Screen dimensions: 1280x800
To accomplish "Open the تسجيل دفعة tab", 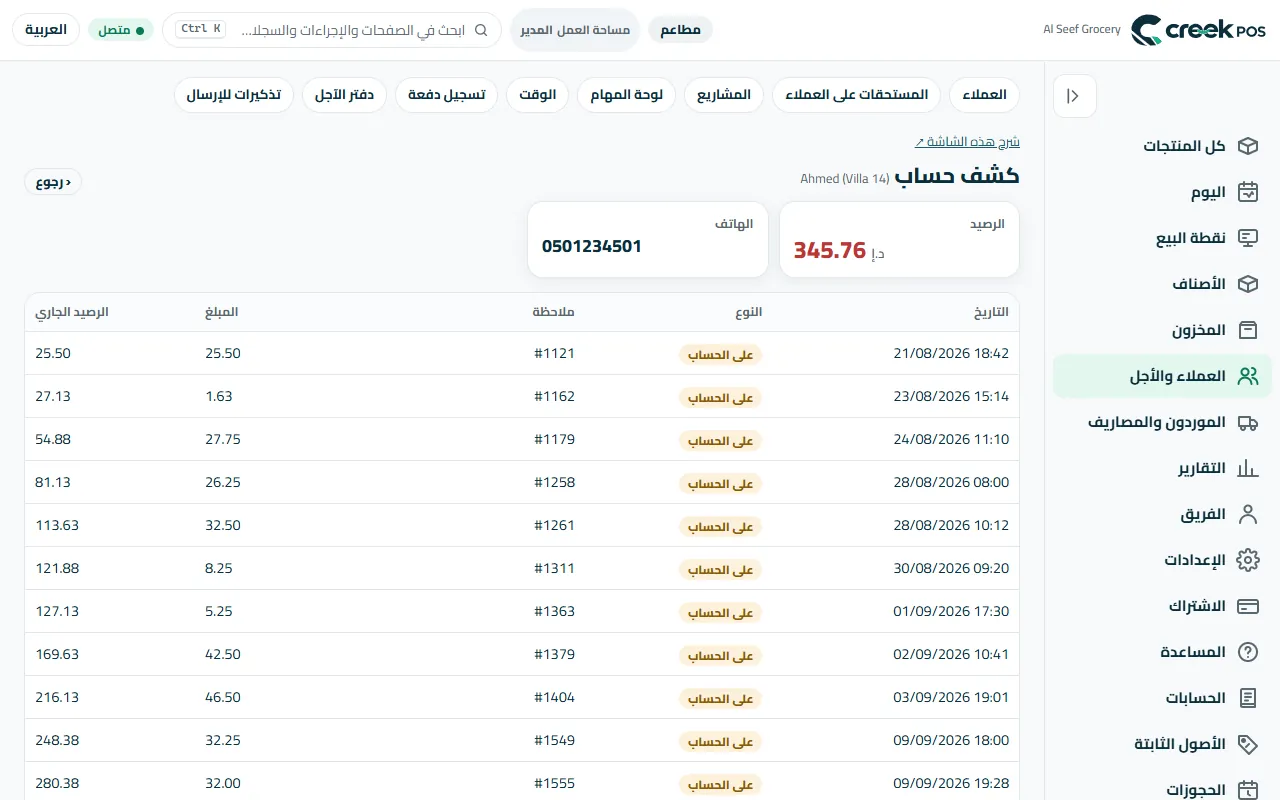I will tap(447, 95).
